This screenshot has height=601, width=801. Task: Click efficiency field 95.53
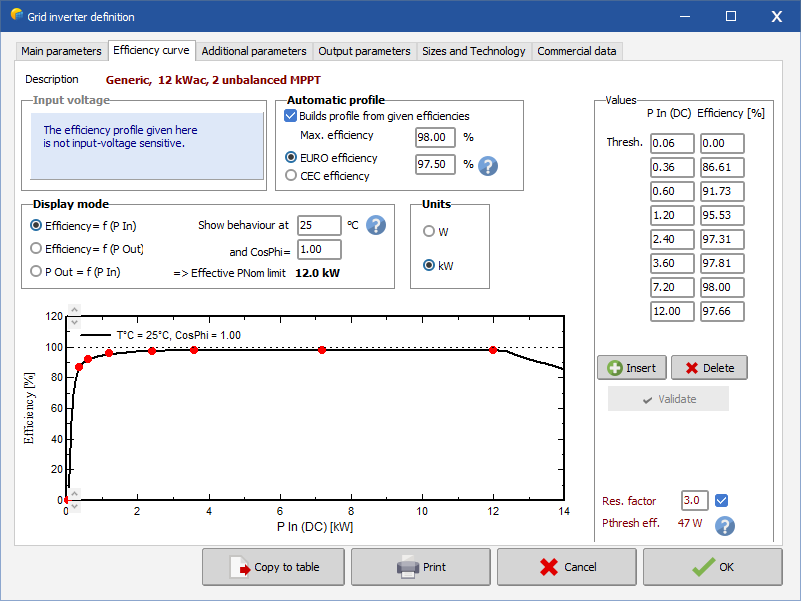click(x=722, y=215)
